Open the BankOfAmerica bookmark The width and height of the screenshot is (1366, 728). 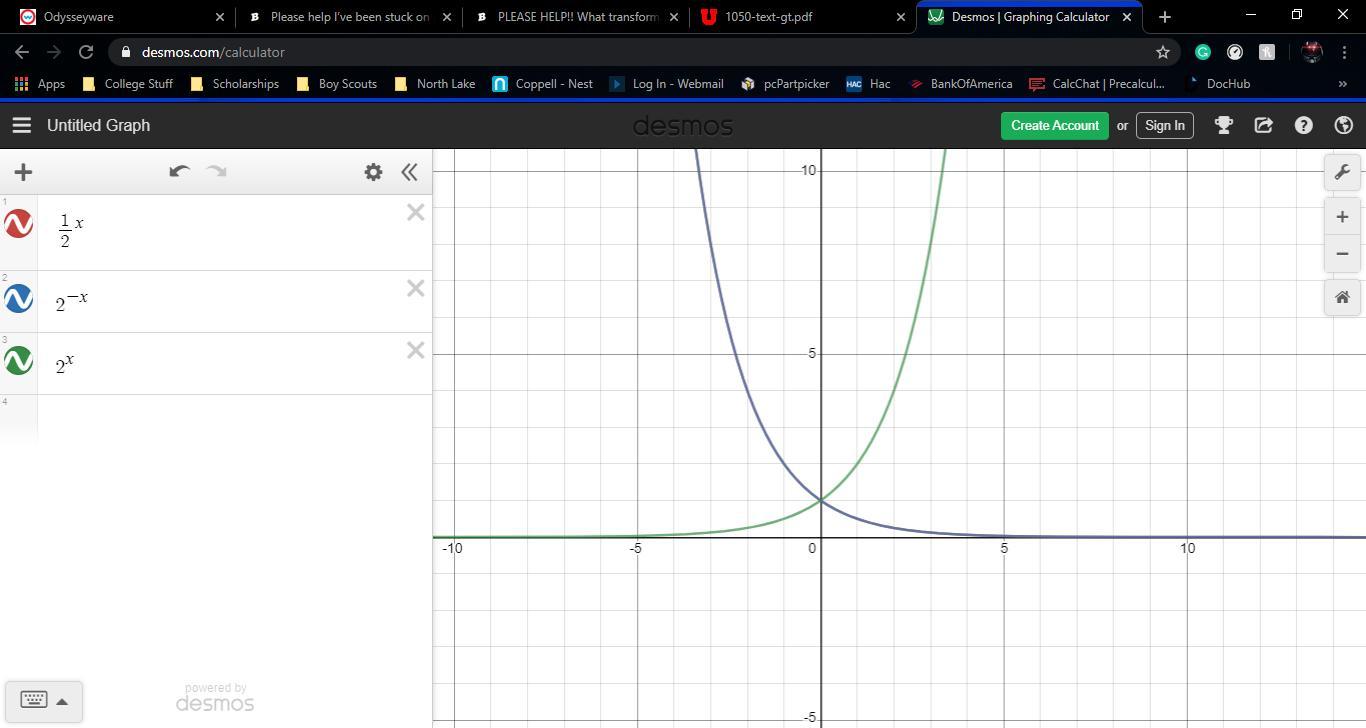pyautogui.click(x=960, y=84)
